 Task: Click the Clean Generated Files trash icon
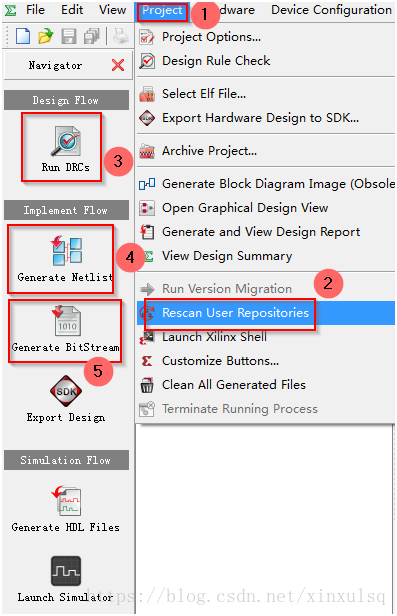coord(147,385)
